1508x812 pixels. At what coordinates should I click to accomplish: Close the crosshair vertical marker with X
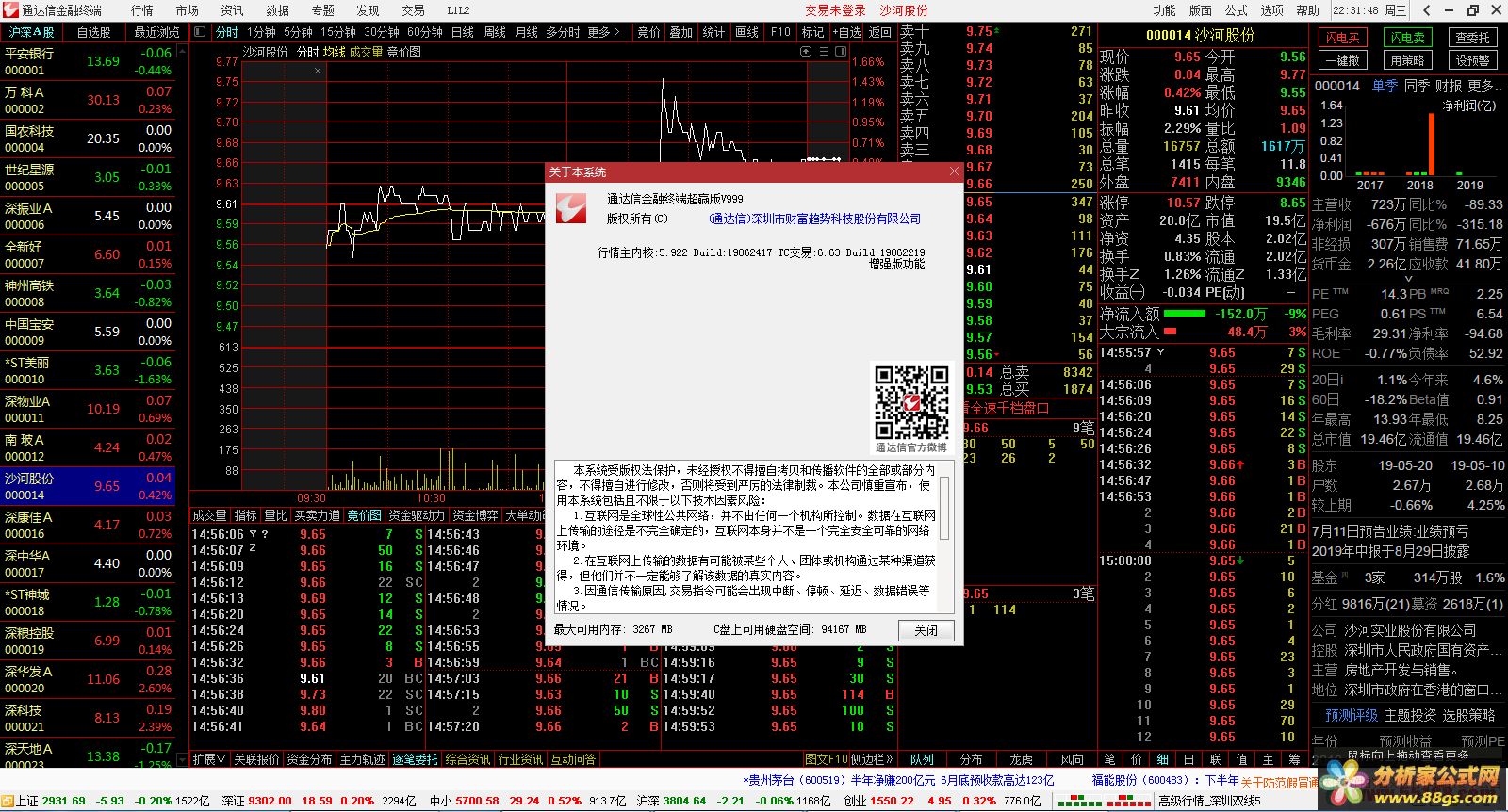coord(318,70)
